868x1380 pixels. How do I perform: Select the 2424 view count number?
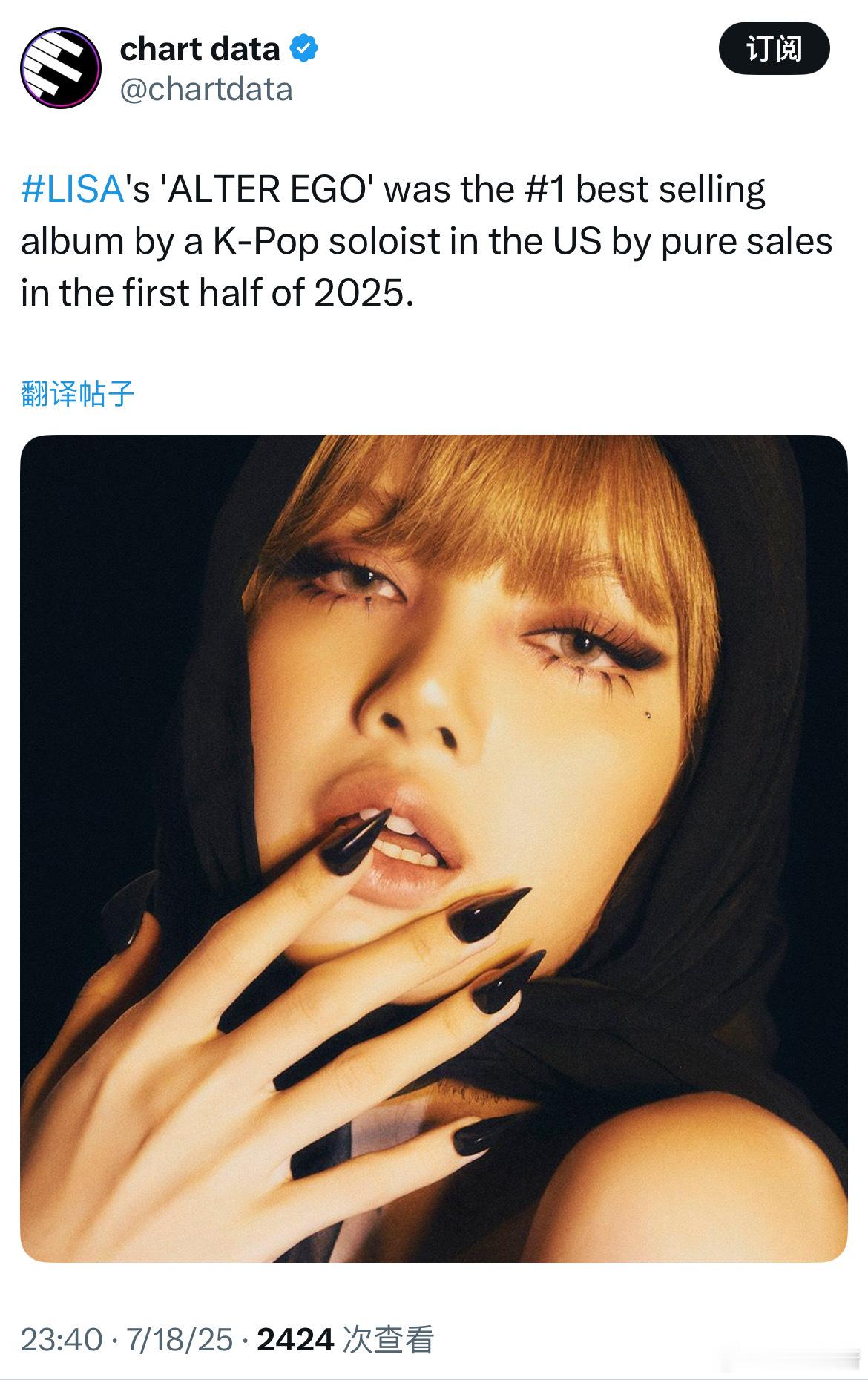295,1340
